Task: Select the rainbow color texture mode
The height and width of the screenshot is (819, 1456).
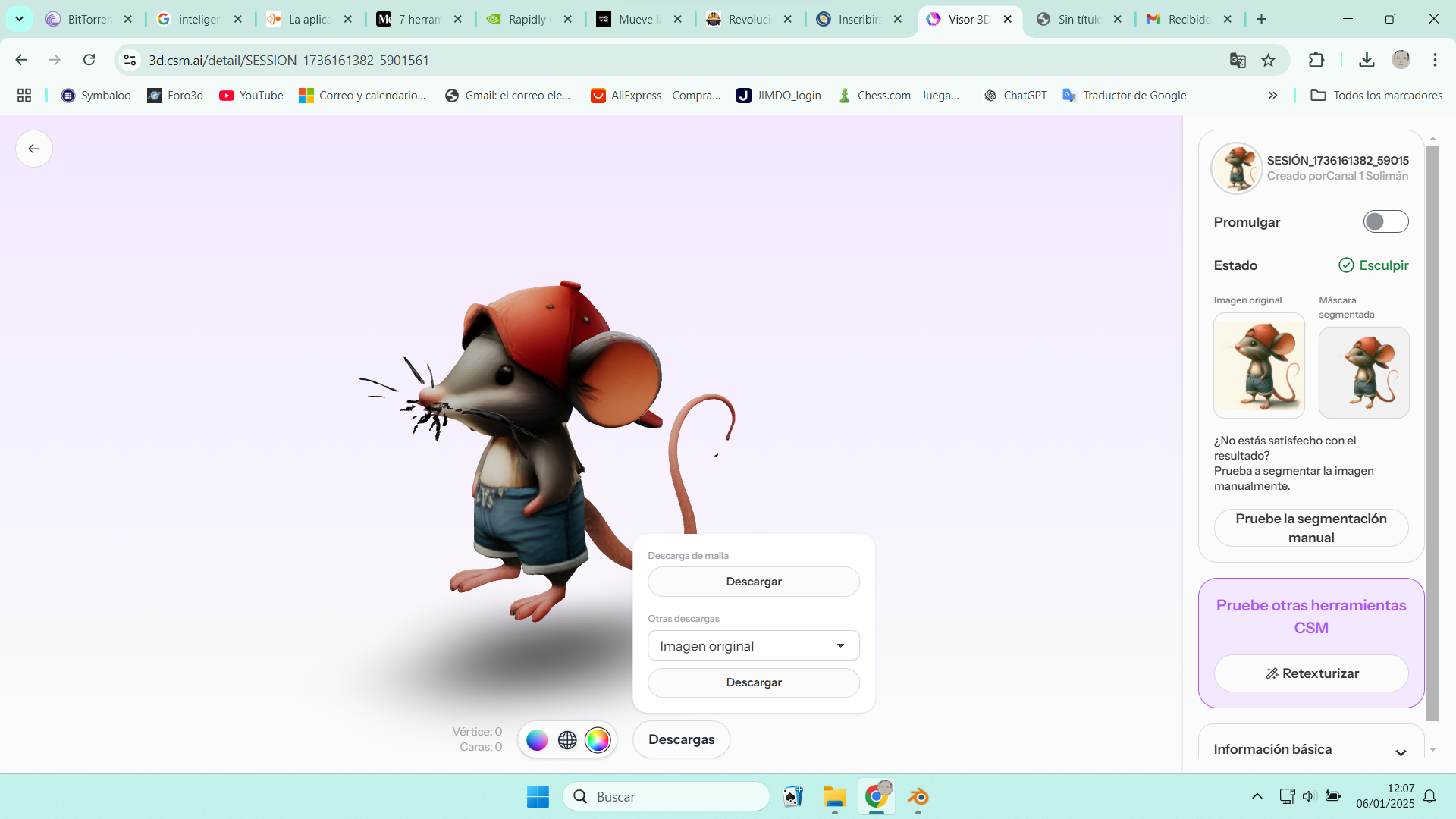Action: point(598,740)
